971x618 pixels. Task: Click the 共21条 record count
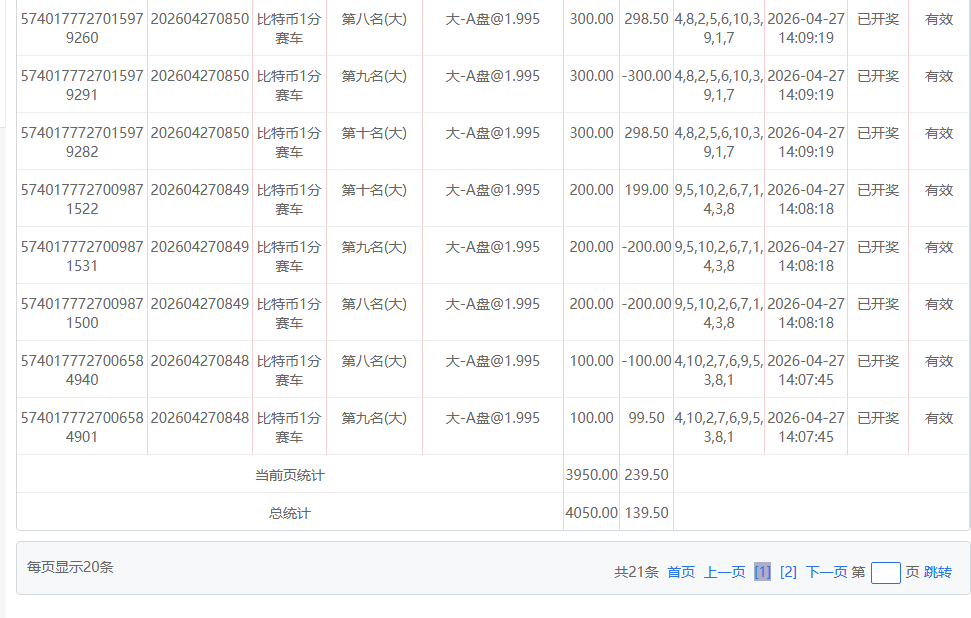(636, 572)
